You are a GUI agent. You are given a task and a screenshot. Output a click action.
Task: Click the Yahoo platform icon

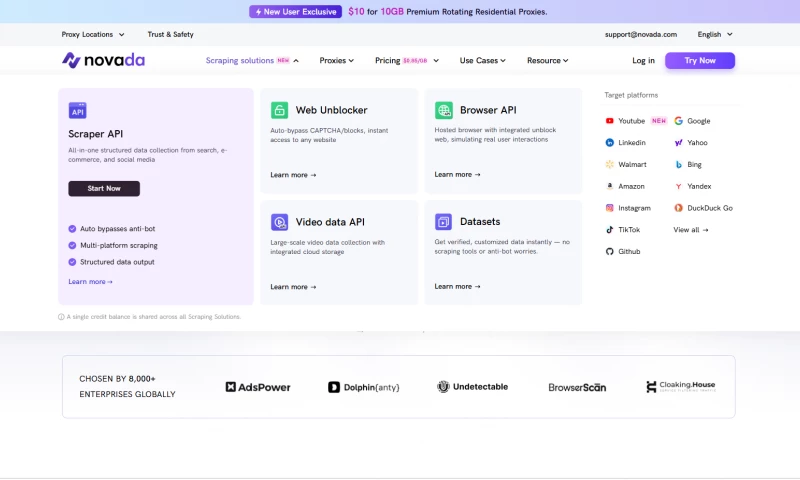click(678, 143)
